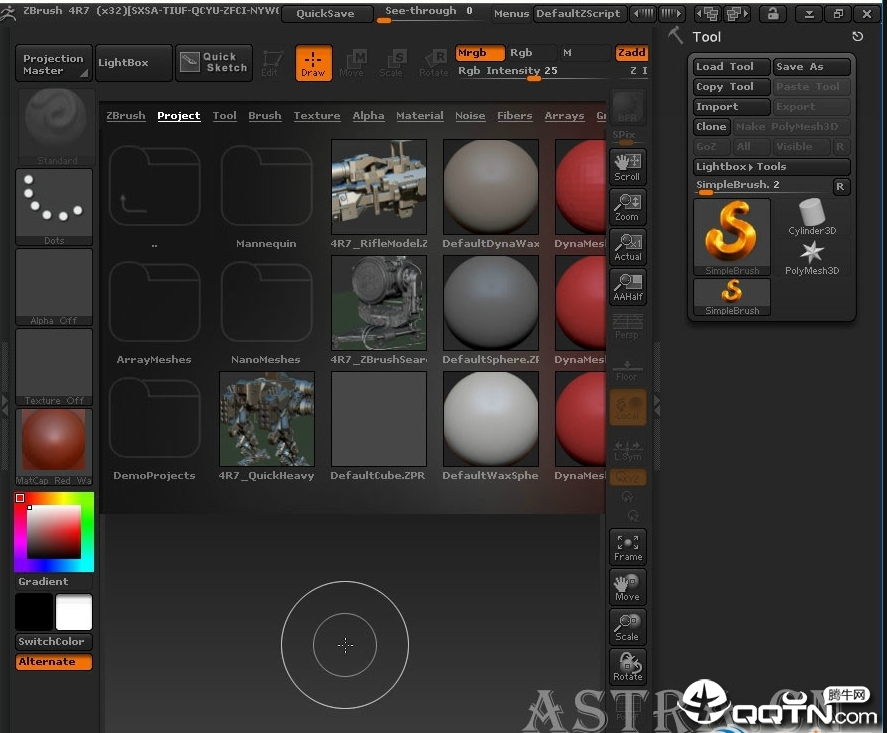The width and height of the screenshot is (887, 733).
Task: Select the PolyMesh3D tool
Action: [x=812, y=257]
